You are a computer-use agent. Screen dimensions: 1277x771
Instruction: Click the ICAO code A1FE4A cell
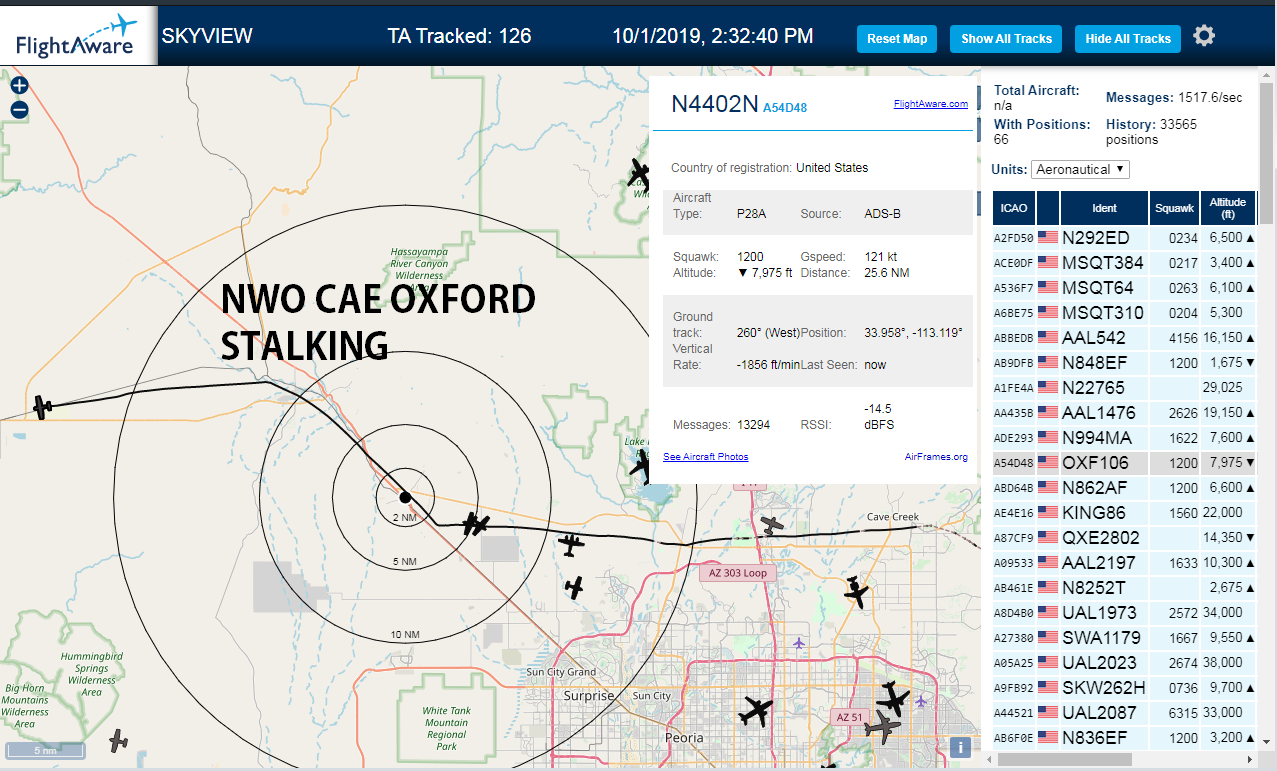(x=1014, y=388)
